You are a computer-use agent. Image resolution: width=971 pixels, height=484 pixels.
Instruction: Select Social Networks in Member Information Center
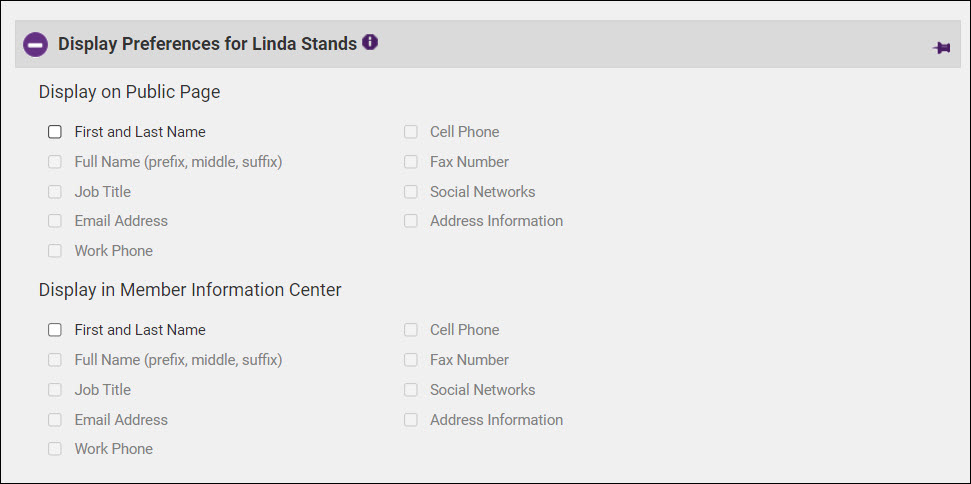coord(411,390)
